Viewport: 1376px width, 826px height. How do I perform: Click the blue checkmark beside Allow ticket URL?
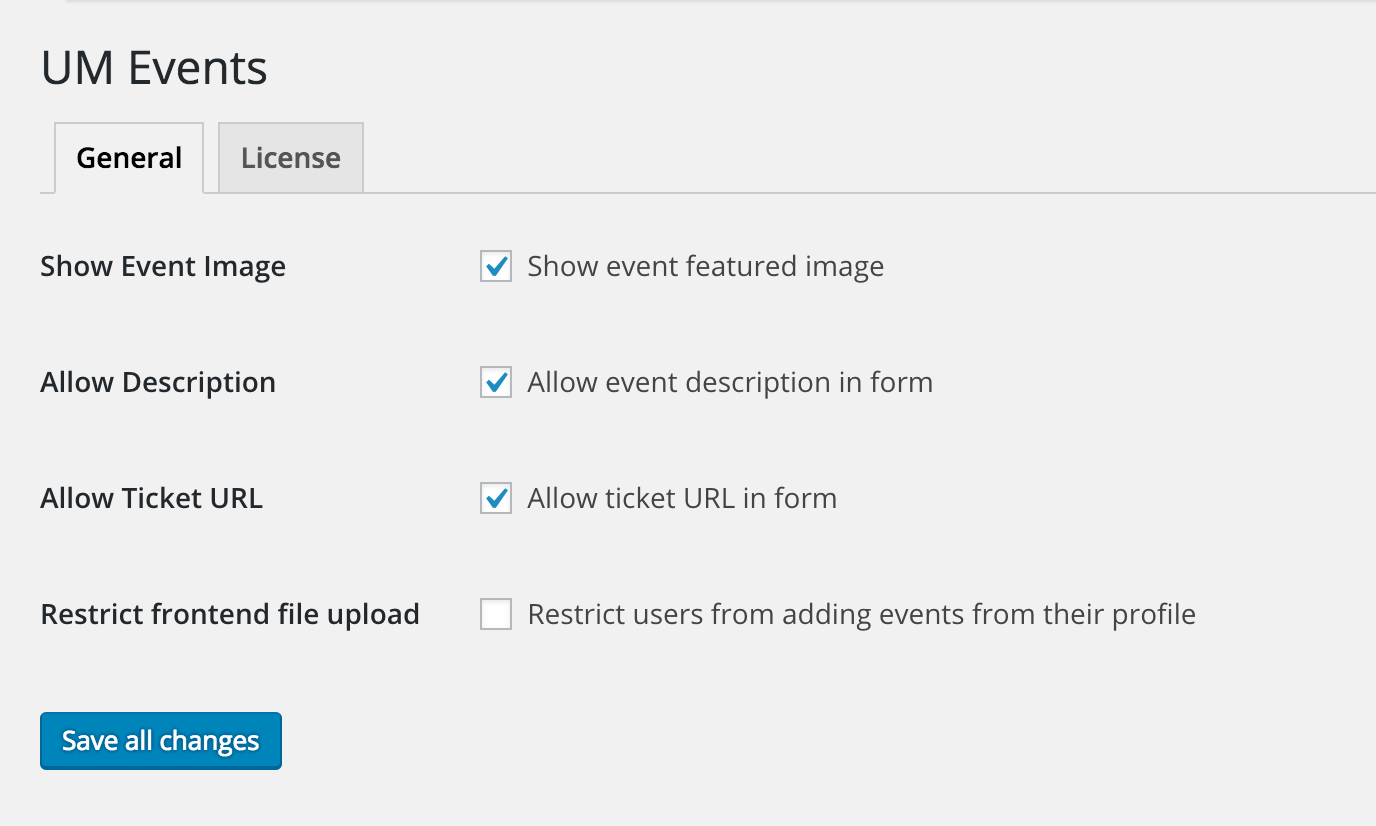click(x=496, y=499)
